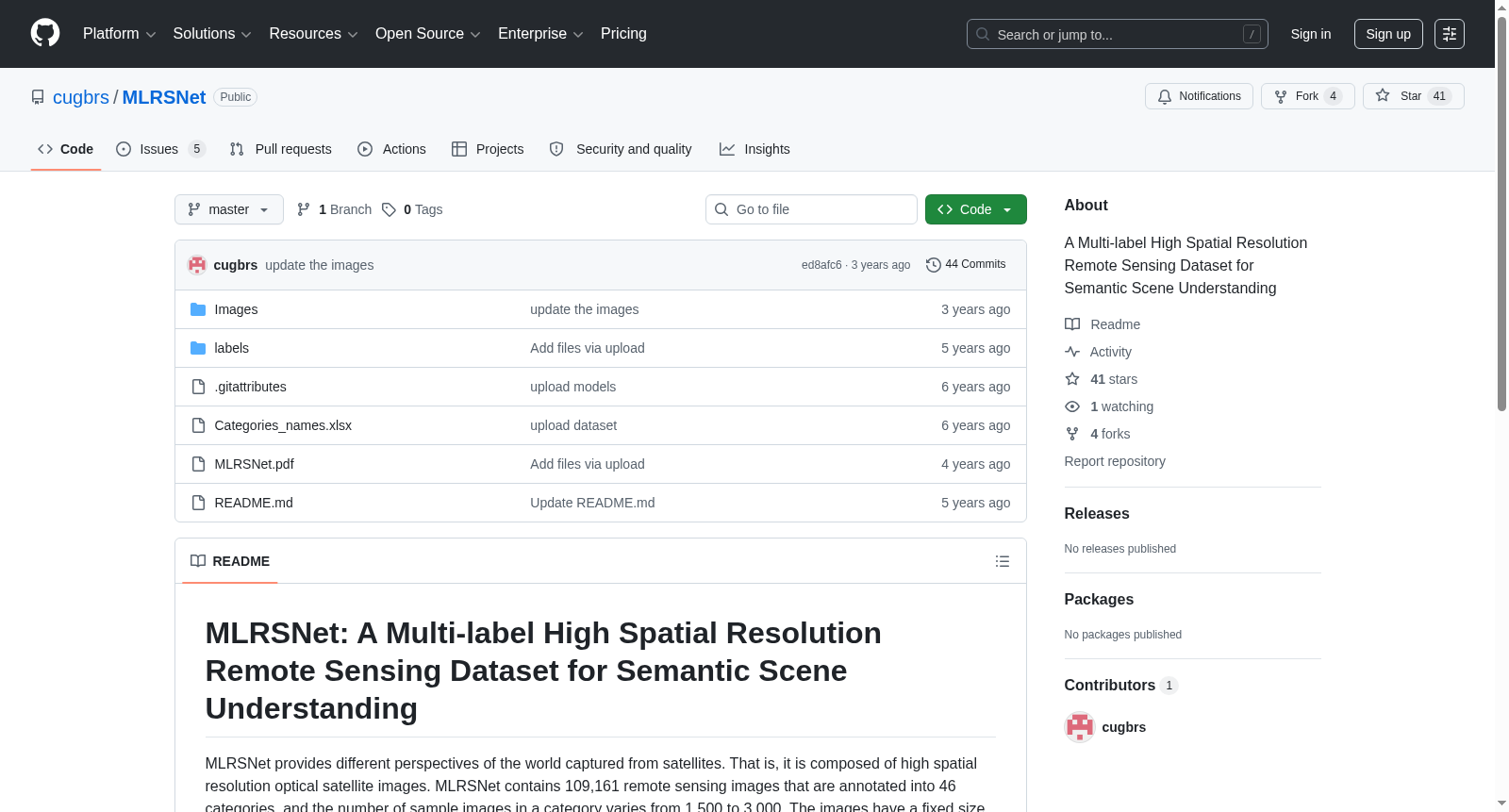Image resolution: width=1509 pixels, height=812 pixels.
Task: Click the .gitattributes file icon
Action: (x=198, y=387)
